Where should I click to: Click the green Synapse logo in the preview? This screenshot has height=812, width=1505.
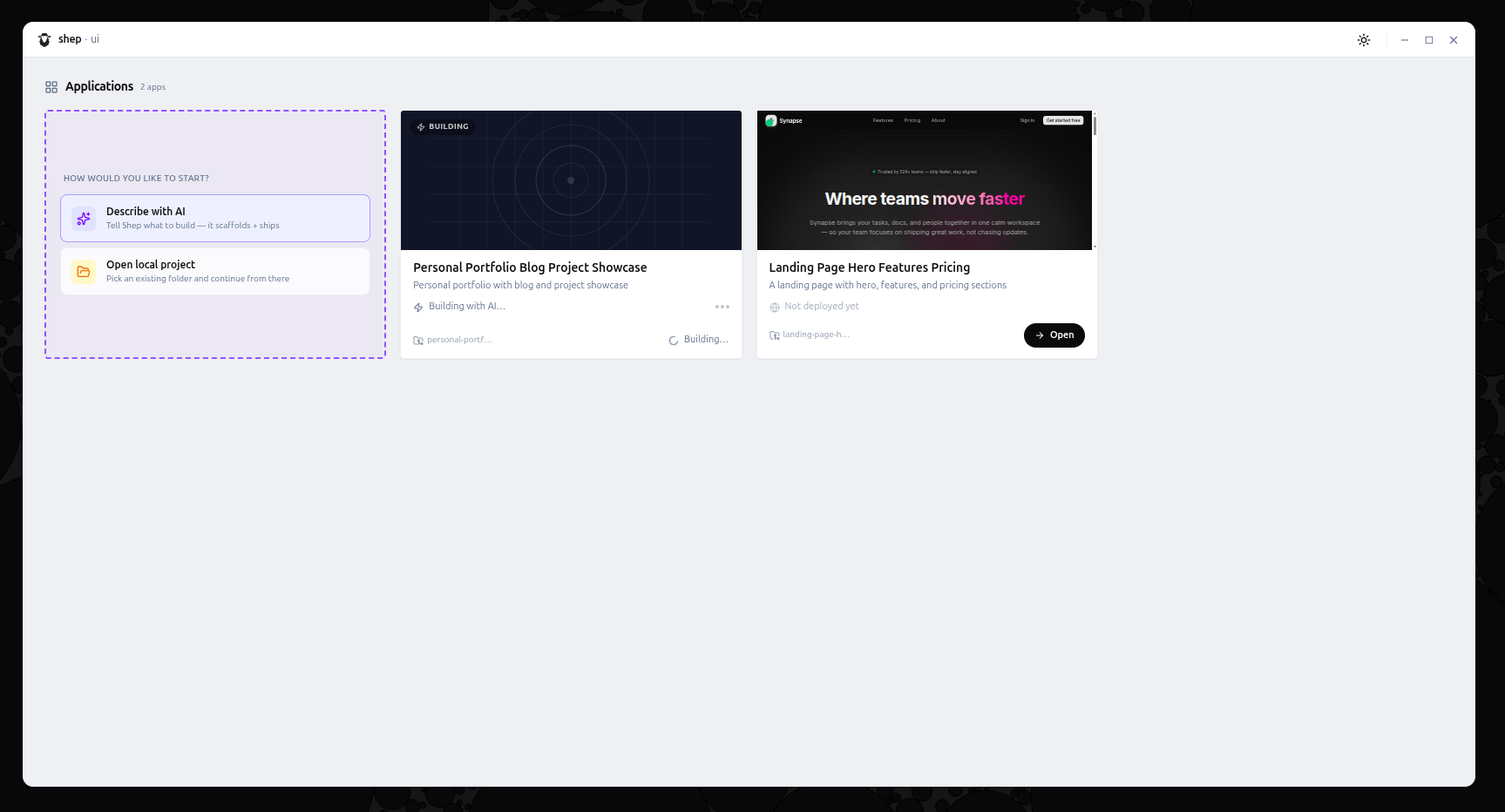click(770, 120)
